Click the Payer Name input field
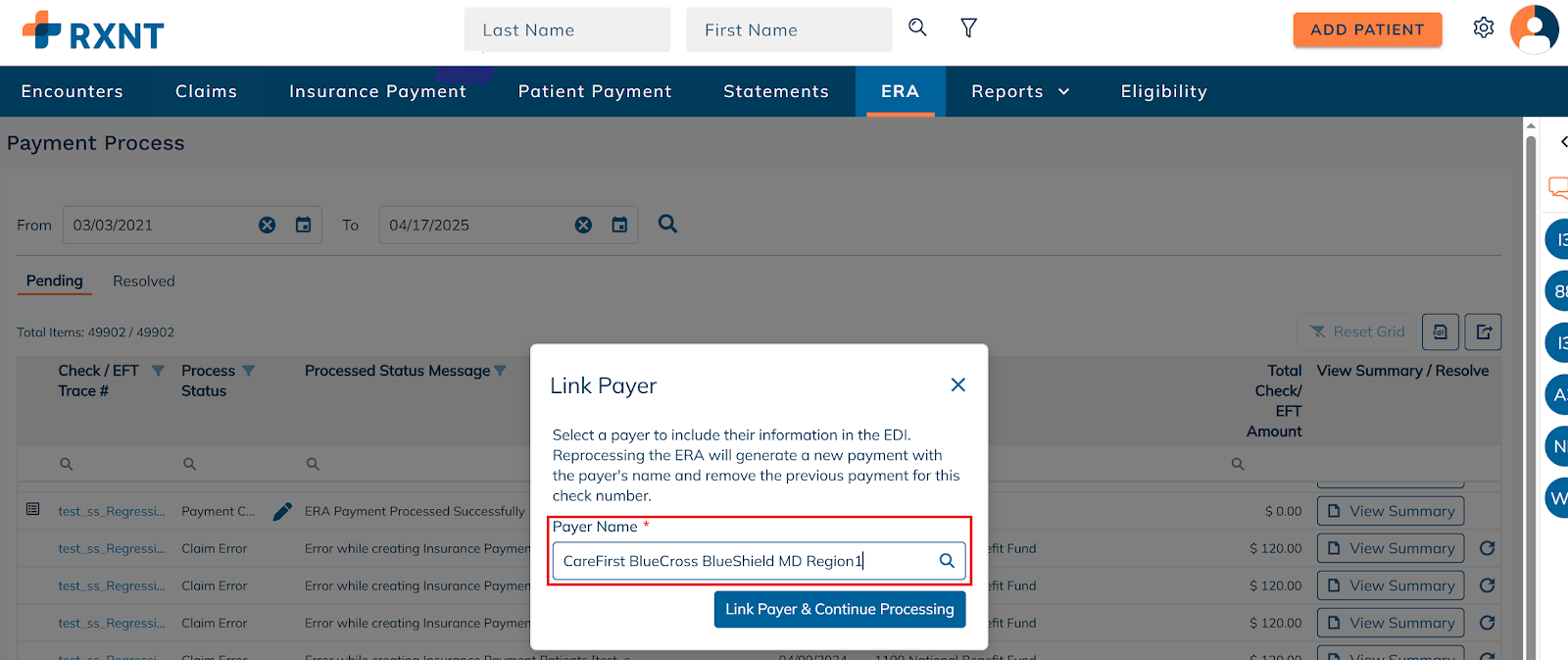The height and width of the screenshot is (660, 1568). (745, 561)
